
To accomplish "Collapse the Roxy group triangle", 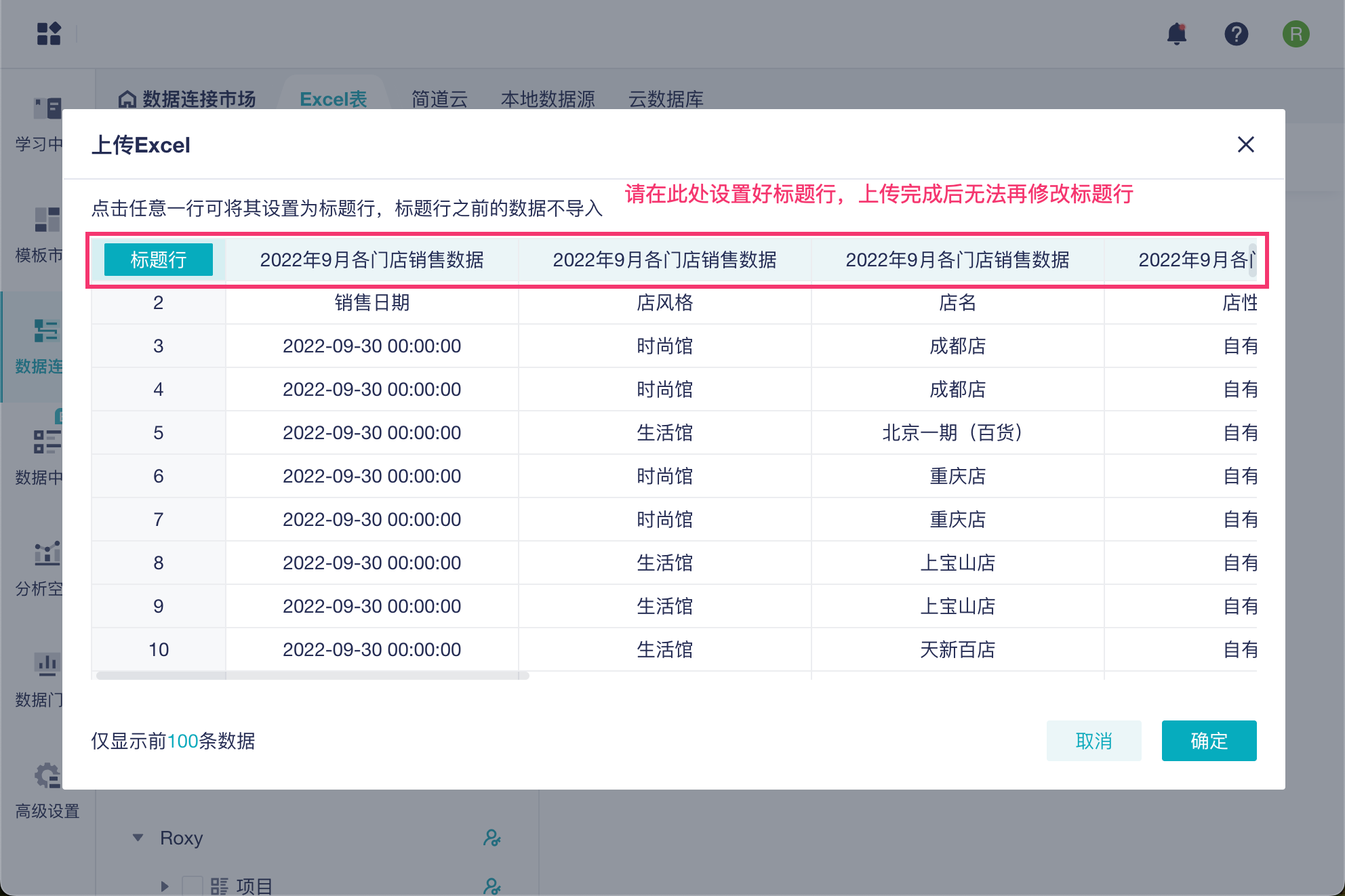I will pyautogui.click(x=138, y=838).
